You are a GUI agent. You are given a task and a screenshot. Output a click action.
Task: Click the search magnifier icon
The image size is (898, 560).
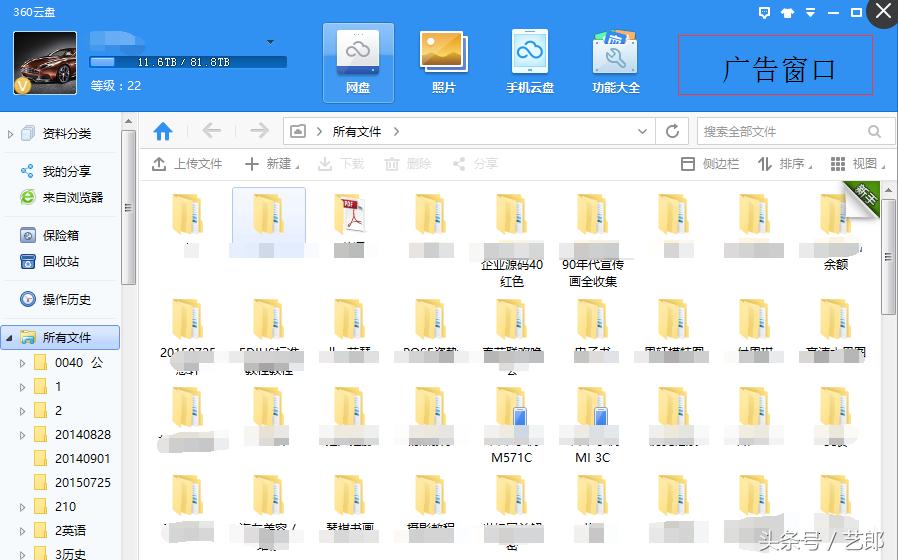click(x=874, y=132)
